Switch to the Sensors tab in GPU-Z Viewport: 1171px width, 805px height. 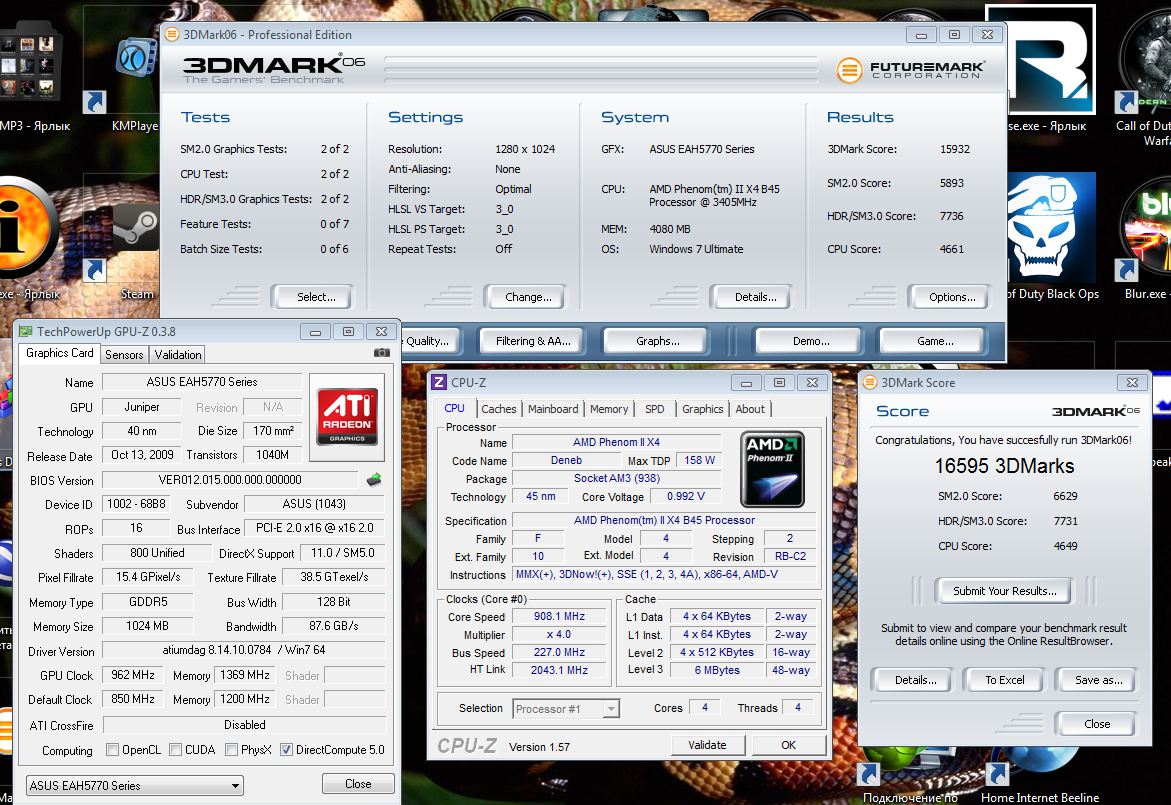click(x=124, y=355)
